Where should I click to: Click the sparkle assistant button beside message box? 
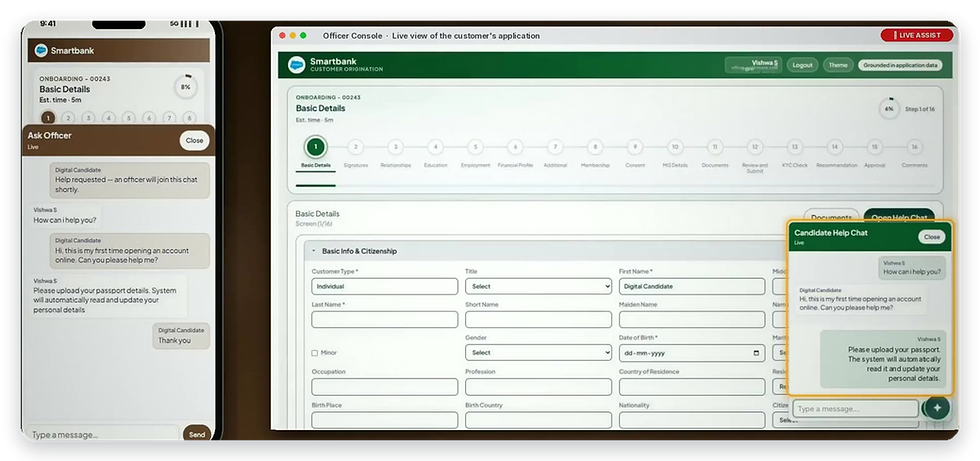[936, 407]
